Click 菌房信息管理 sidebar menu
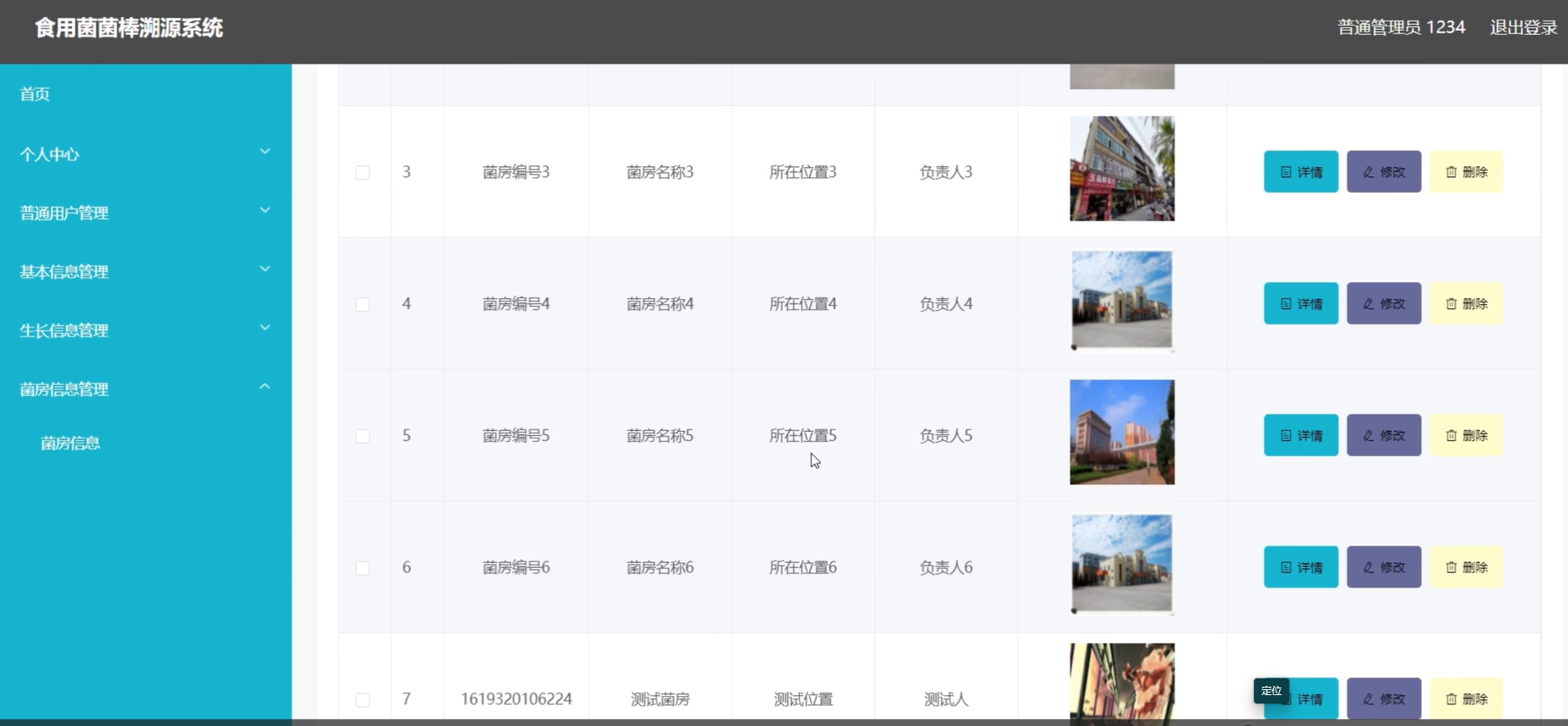 [x=145, y=388]
